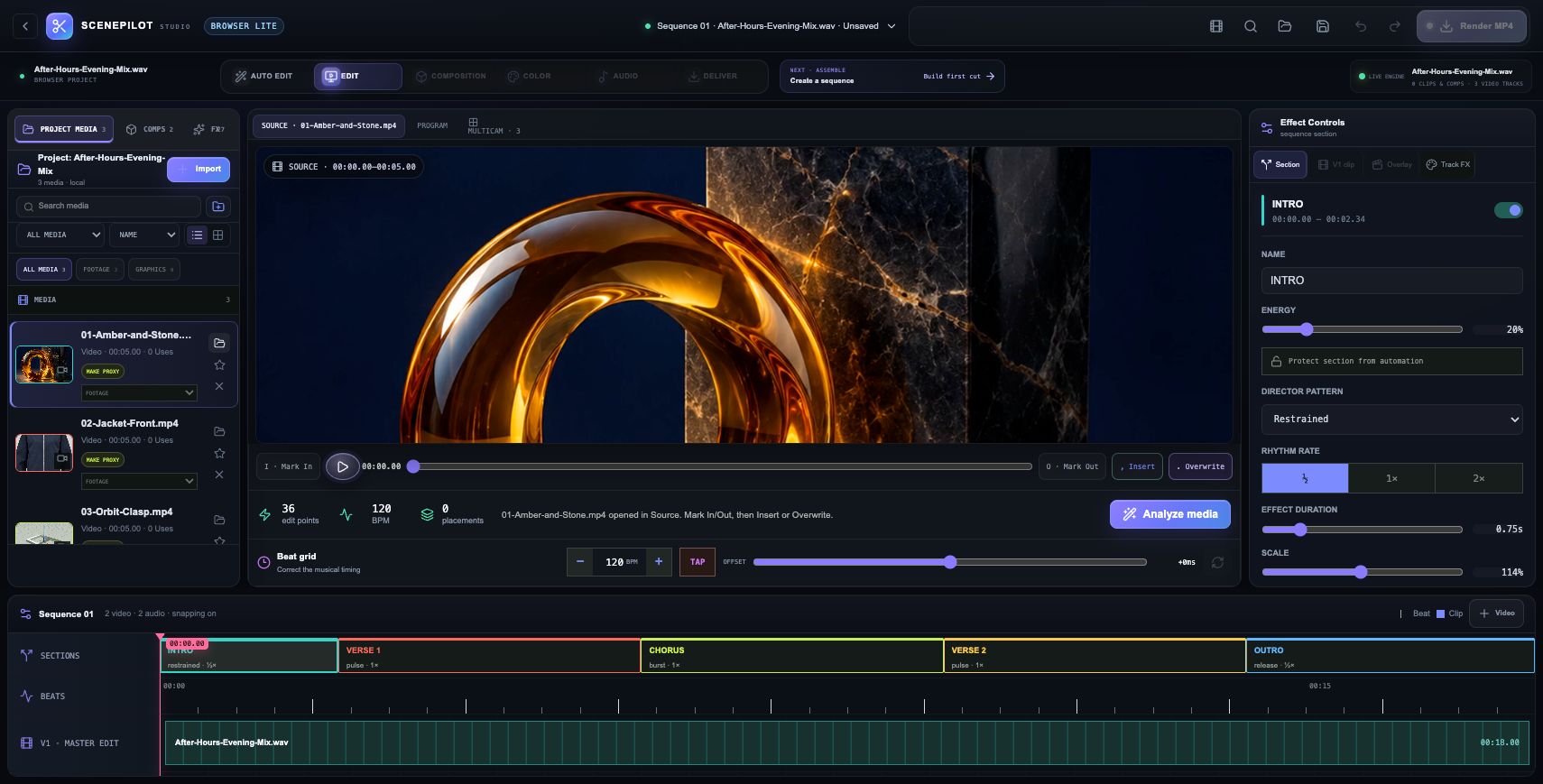Click the Beat grid clock icon
The height and width of the screenshot is (784, 1543).
click(263, 562)
